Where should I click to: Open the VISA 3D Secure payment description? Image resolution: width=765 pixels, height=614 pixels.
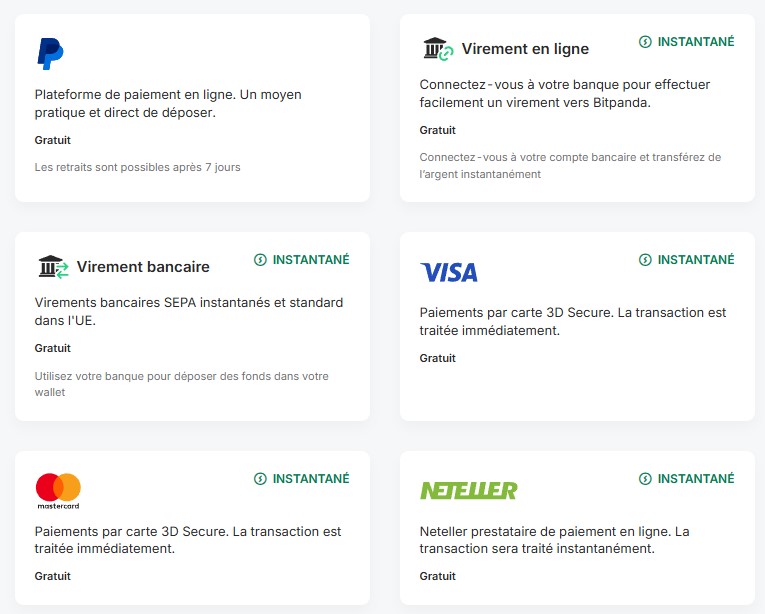573,321
